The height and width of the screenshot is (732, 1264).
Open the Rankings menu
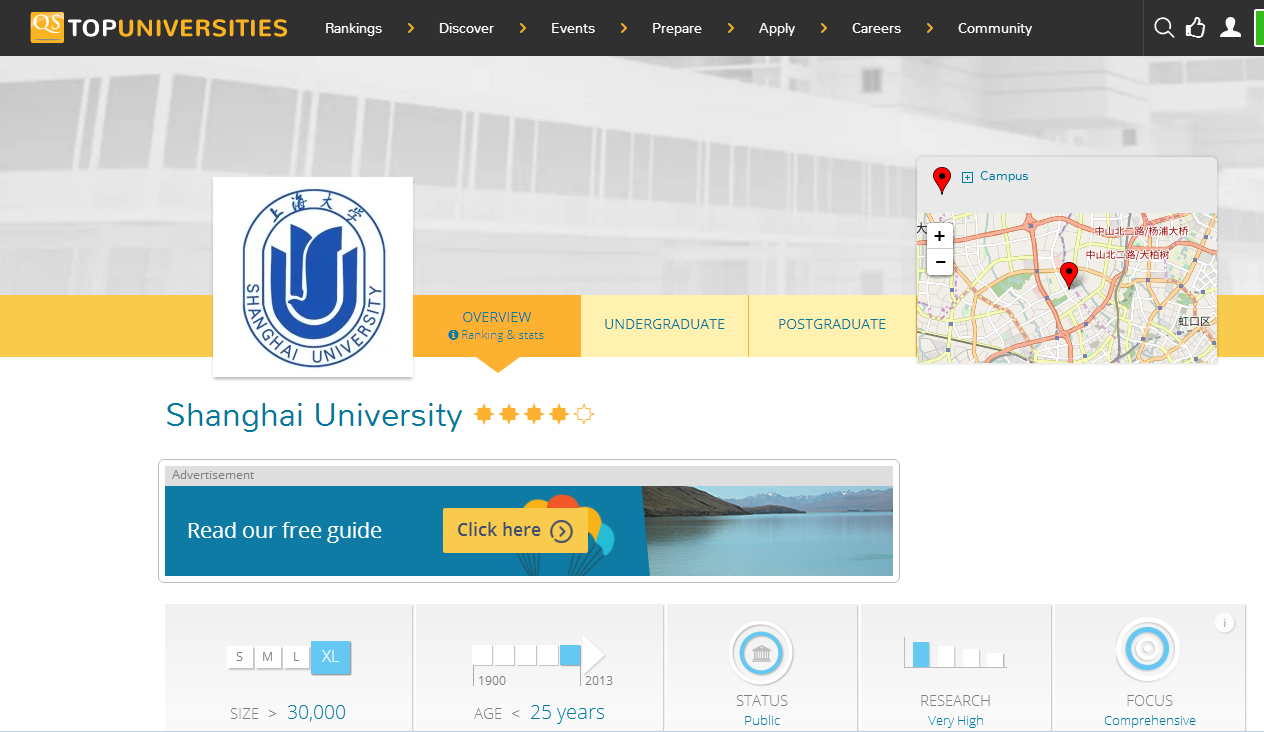[353, 28]
